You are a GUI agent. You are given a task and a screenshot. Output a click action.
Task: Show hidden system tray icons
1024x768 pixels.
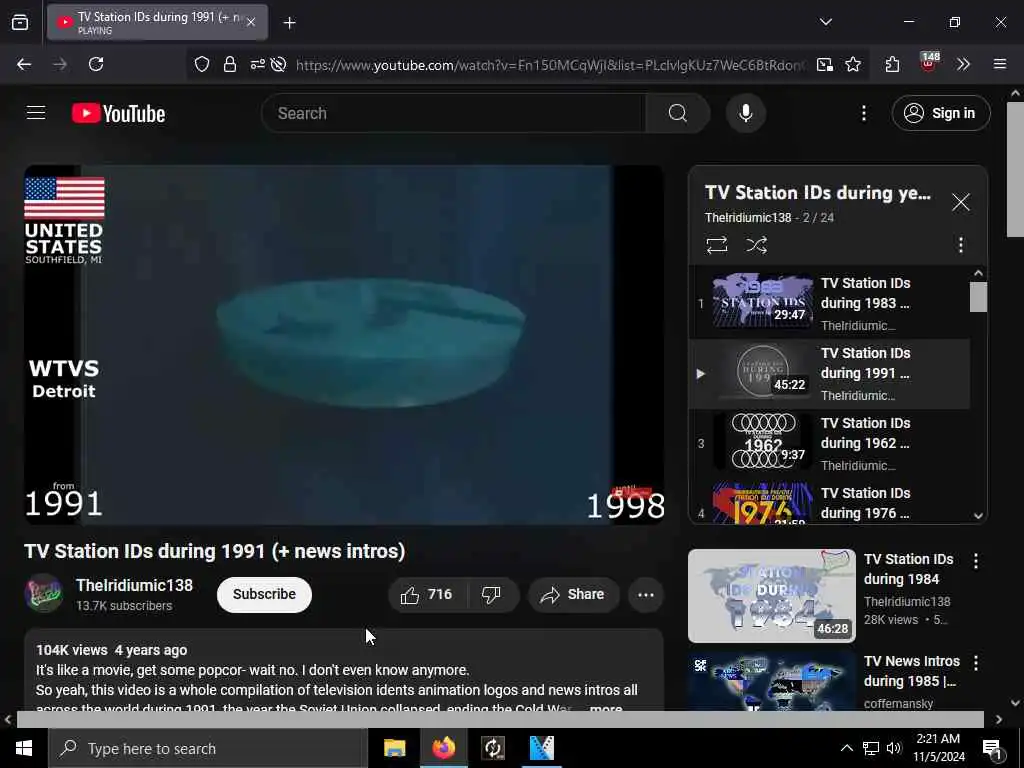[846, 748]
